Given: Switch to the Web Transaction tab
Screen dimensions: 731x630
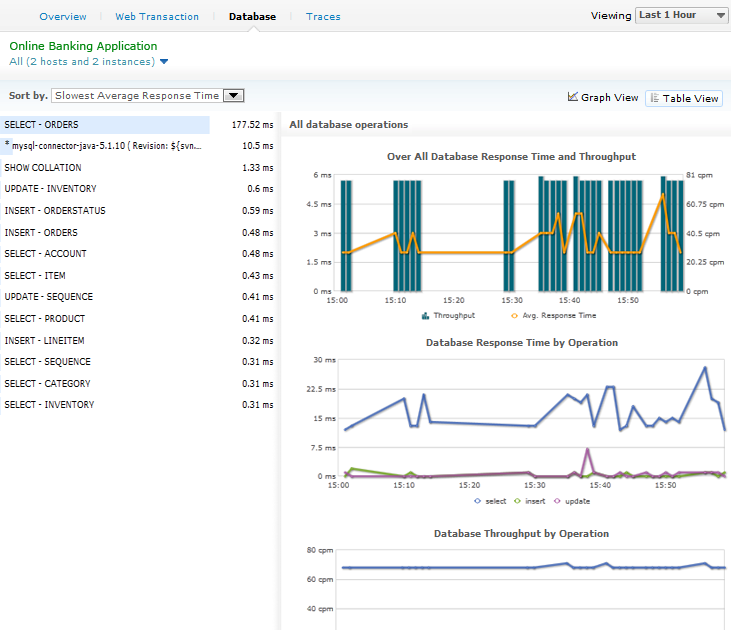Looking at the screenshot, I should 157,17.
